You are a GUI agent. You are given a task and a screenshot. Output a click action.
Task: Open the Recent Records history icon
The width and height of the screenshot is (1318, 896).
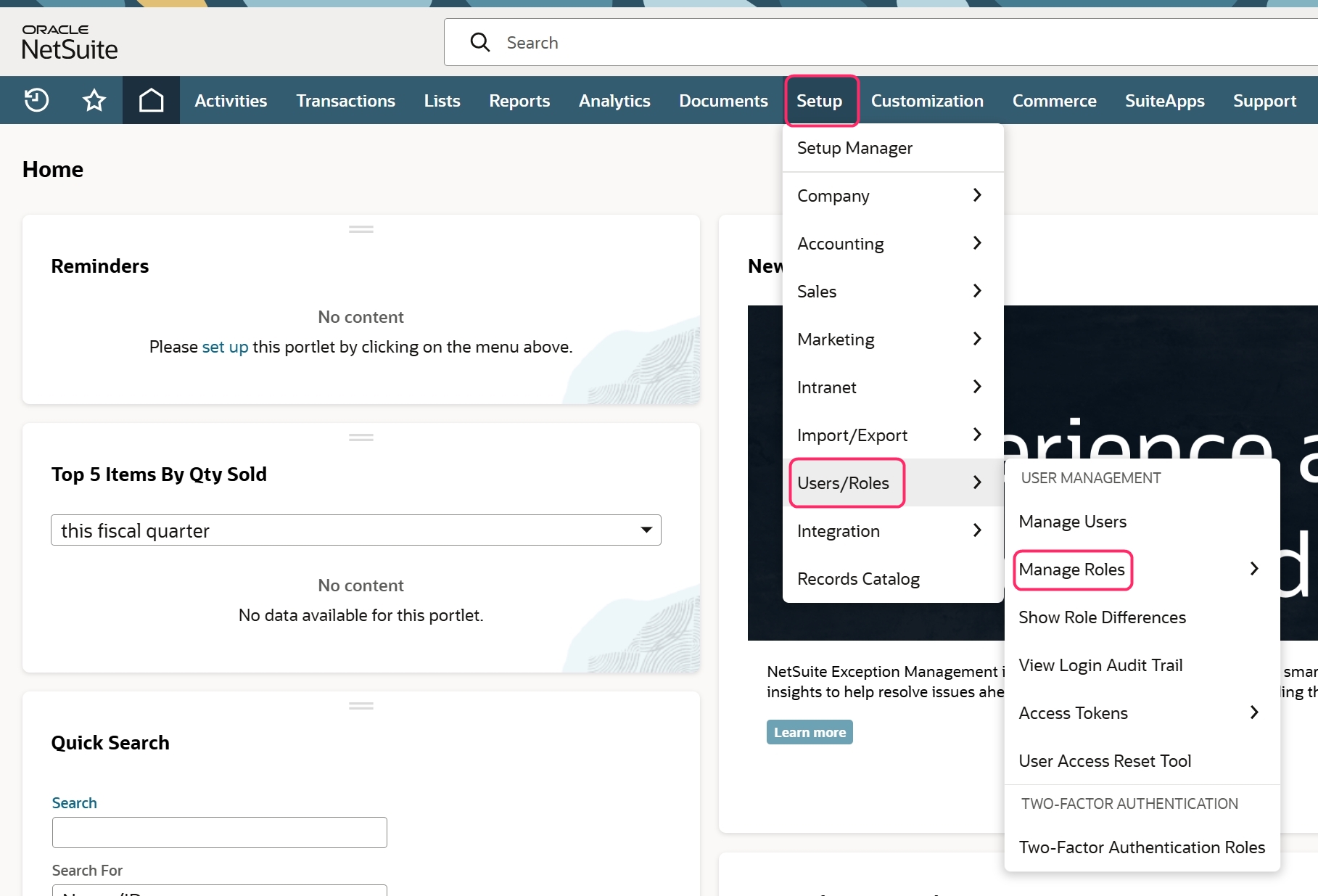point(36,100)
